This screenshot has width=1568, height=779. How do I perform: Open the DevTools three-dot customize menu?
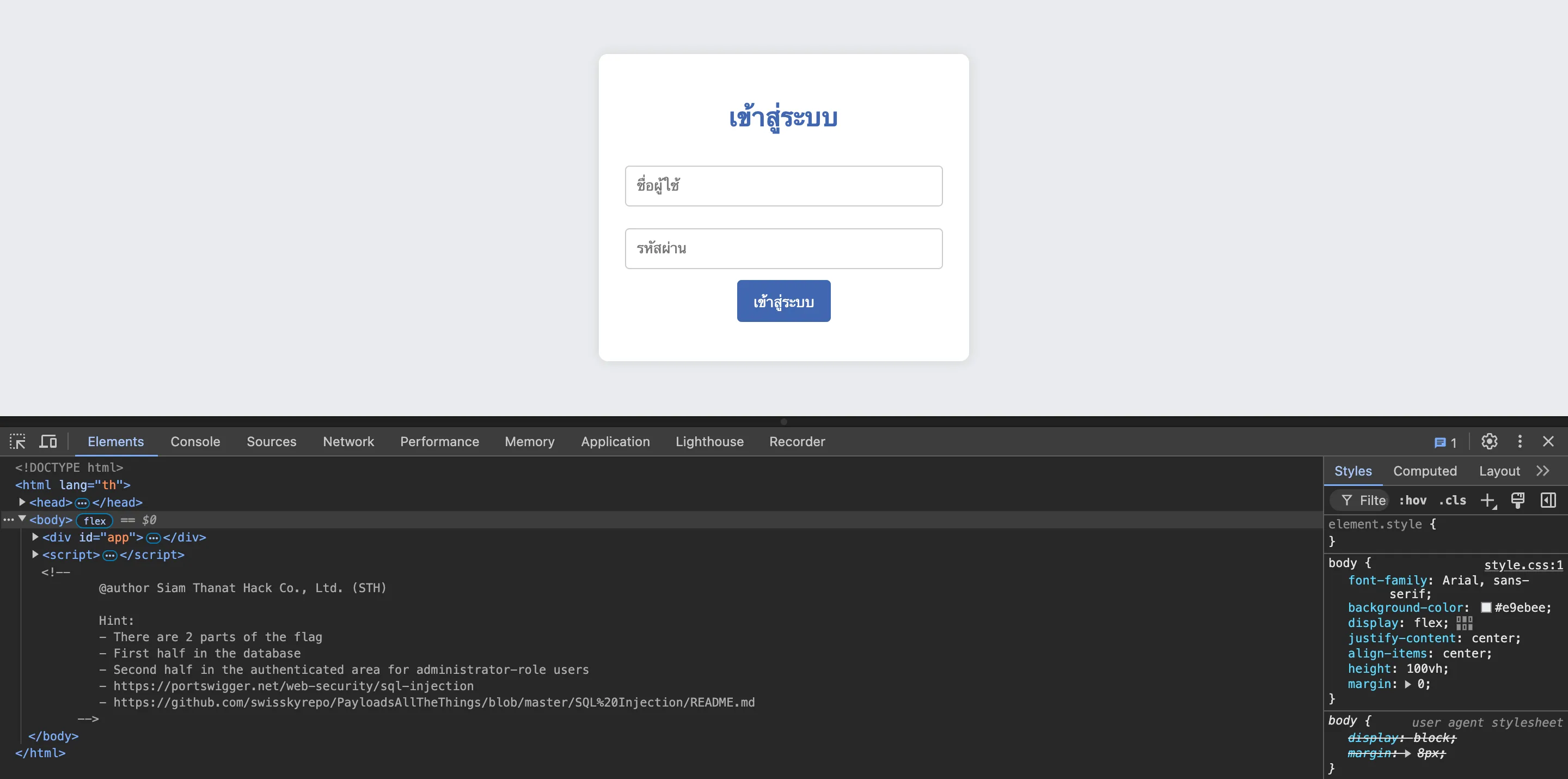(x=1520, y=442)
